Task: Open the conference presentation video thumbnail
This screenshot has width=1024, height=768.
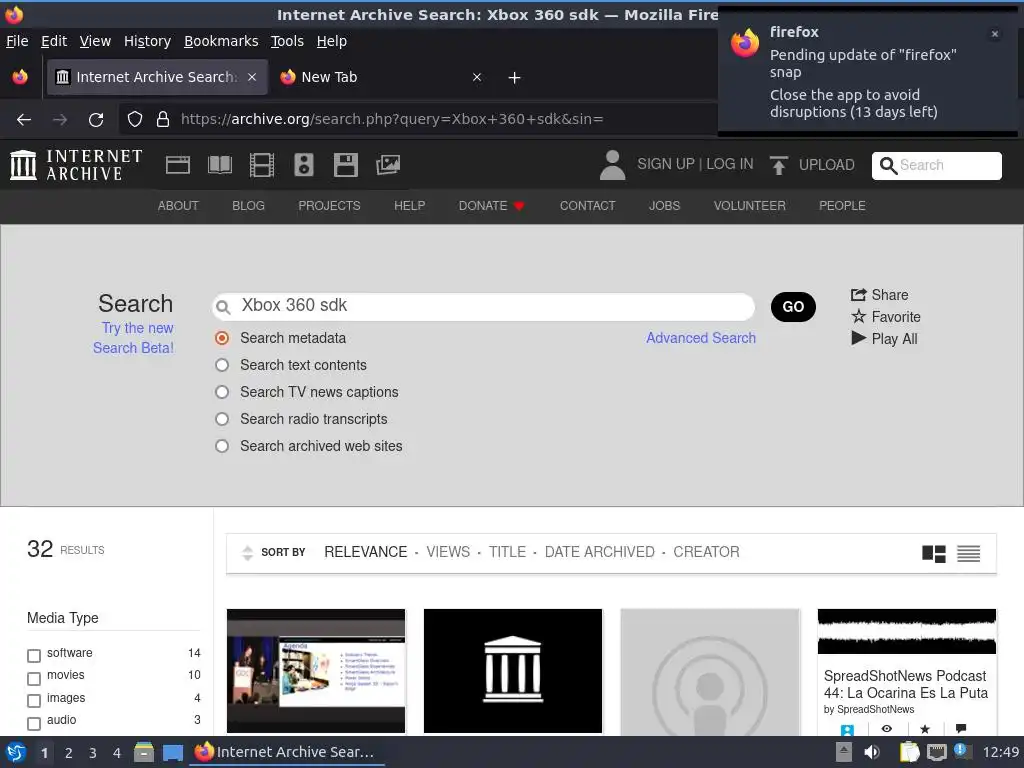Action: click(316, 671)
